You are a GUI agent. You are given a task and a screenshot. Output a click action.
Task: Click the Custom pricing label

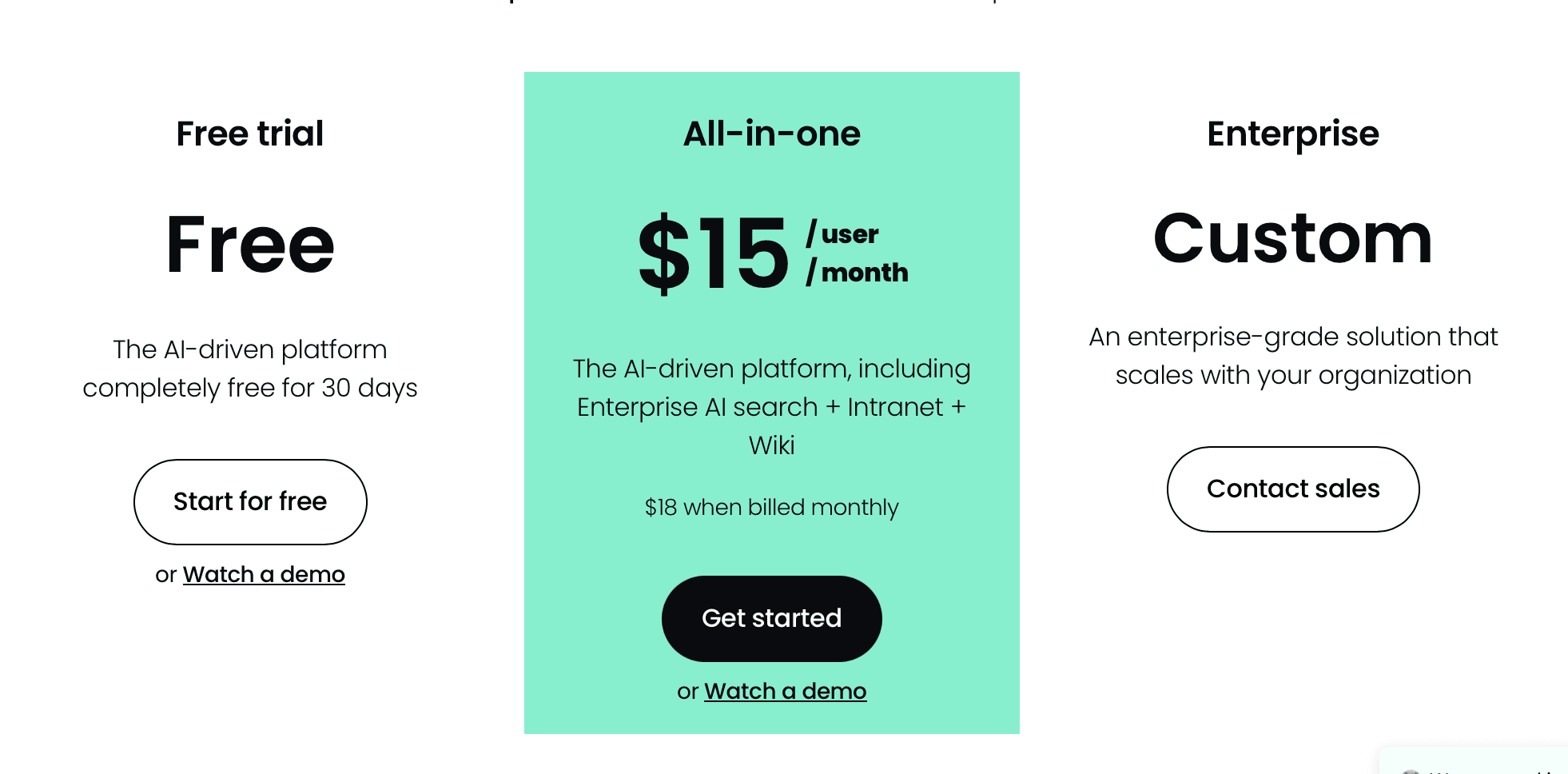click(1292, 239)
